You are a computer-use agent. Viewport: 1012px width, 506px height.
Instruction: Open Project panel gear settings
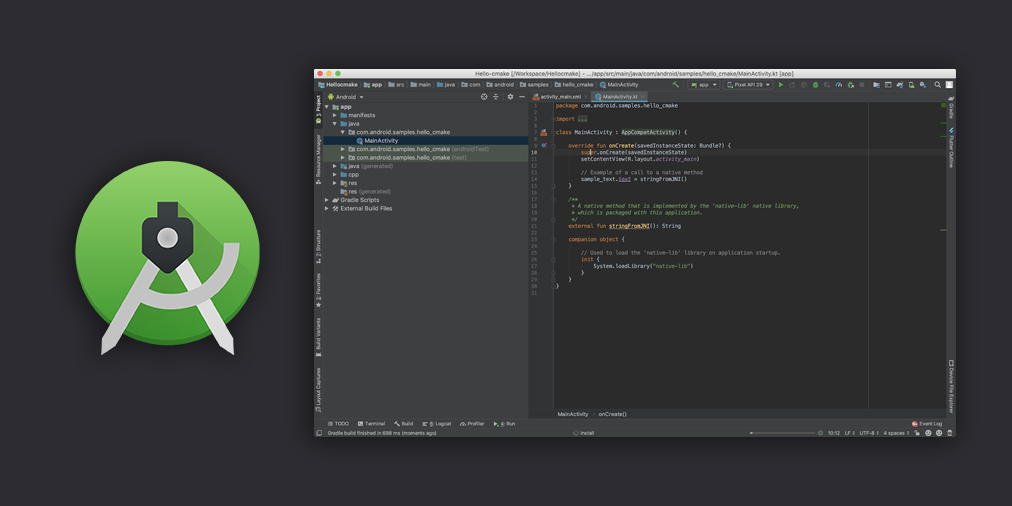tap(510, 97)
